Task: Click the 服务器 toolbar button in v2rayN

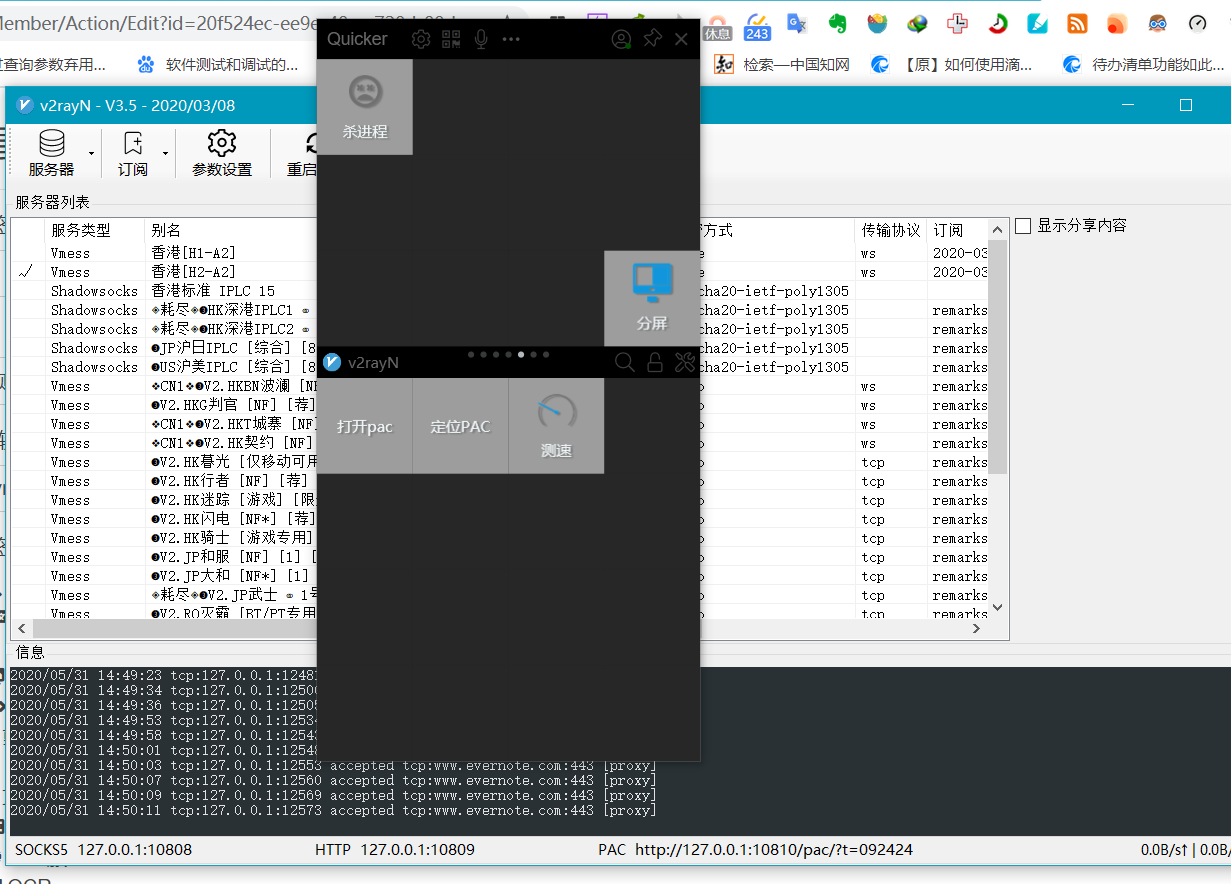Action: click(x=51, y=153)
